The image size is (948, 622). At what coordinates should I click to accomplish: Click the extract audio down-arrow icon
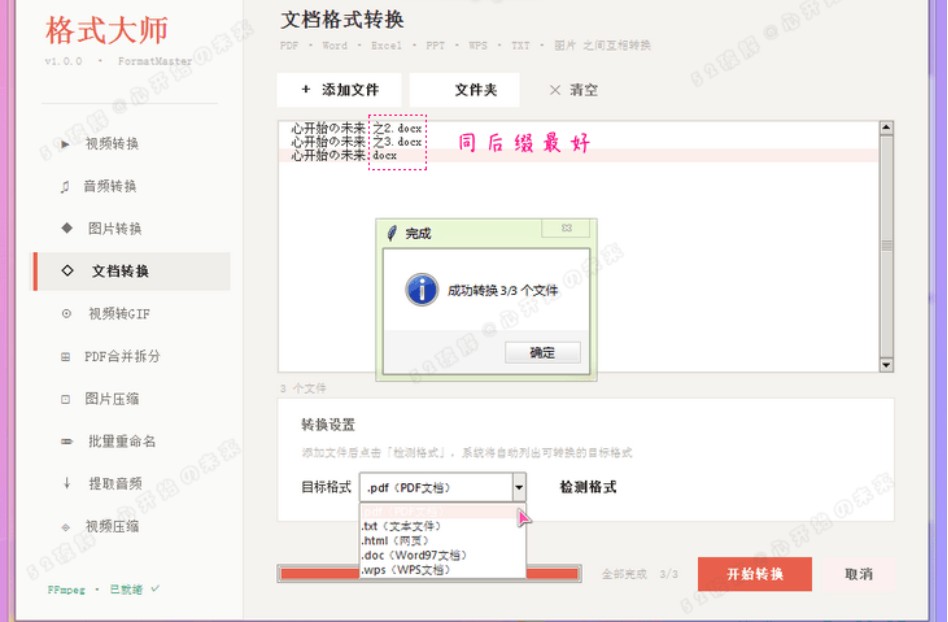(67, 483)
